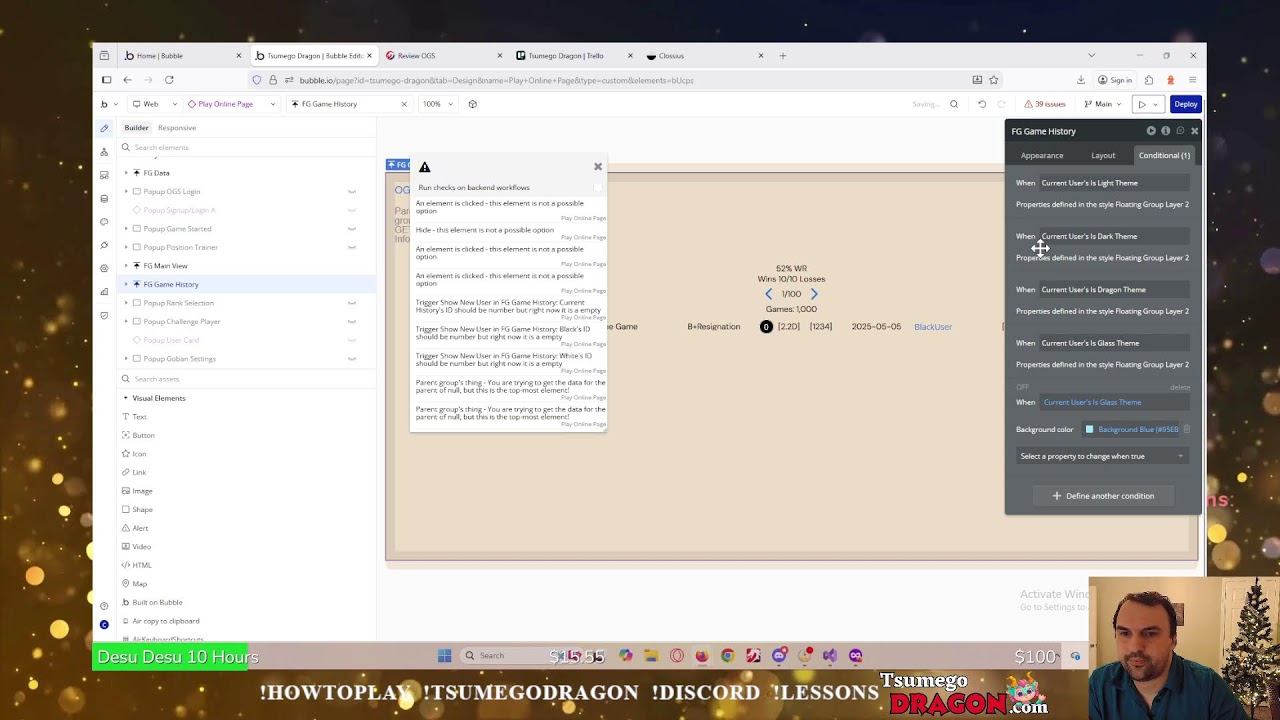Click the comment icon in FG Game History panel header

pos(1180,131)
